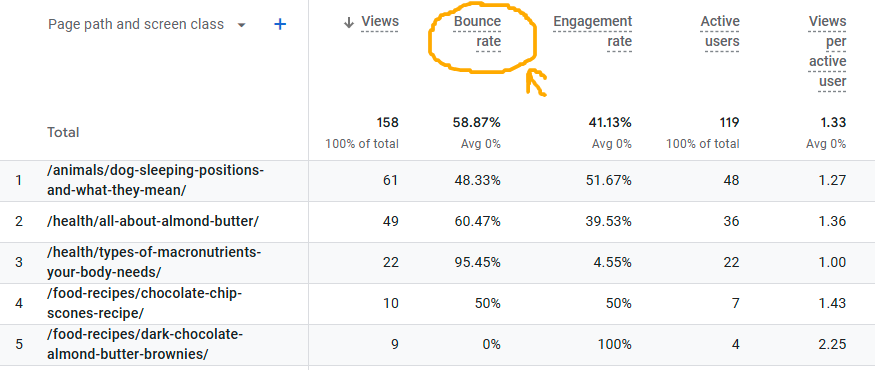Screen dimensions: 875x370
Task: Open Page path and screen class dropdown
Action: [x=147, y=25]
